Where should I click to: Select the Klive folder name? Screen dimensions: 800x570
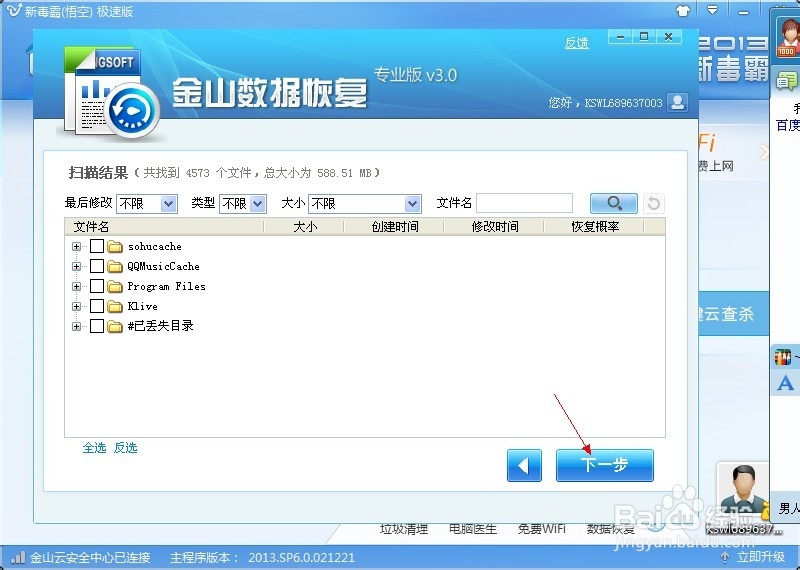click(x=142, y=306)
